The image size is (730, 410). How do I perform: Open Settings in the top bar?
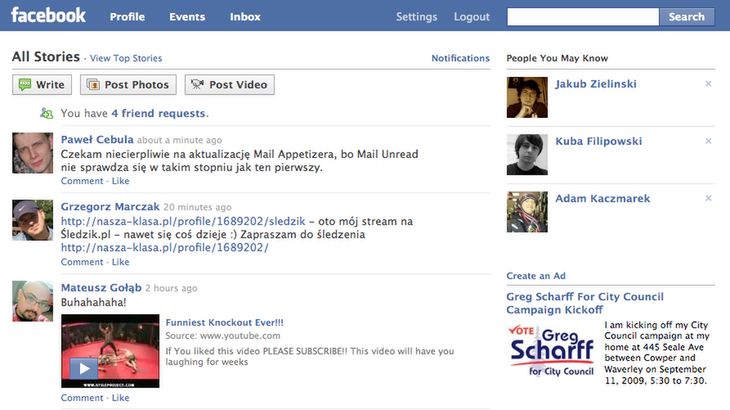pos(417,17)
